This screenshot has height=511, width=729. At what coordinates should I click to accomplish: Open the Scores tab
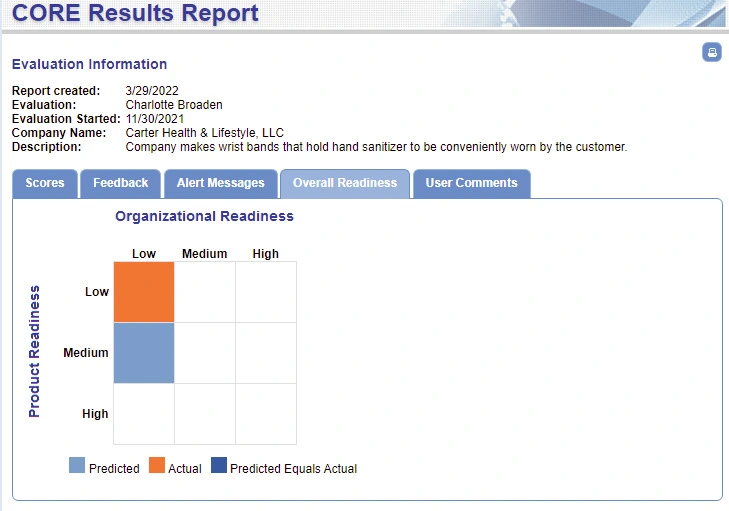[45, 183]
